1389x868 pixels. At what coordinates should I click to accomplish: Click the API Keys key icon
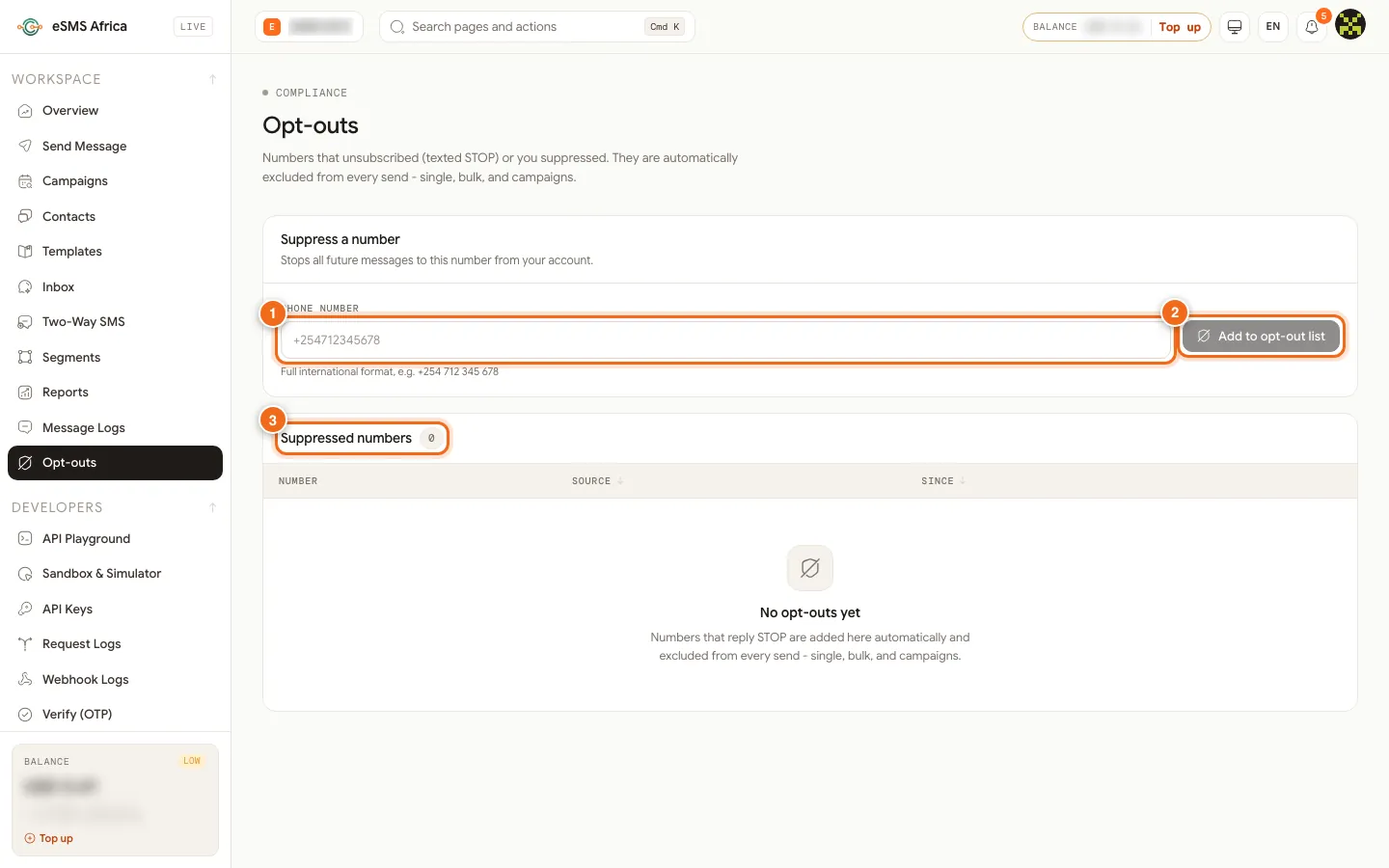click(25, 609)
